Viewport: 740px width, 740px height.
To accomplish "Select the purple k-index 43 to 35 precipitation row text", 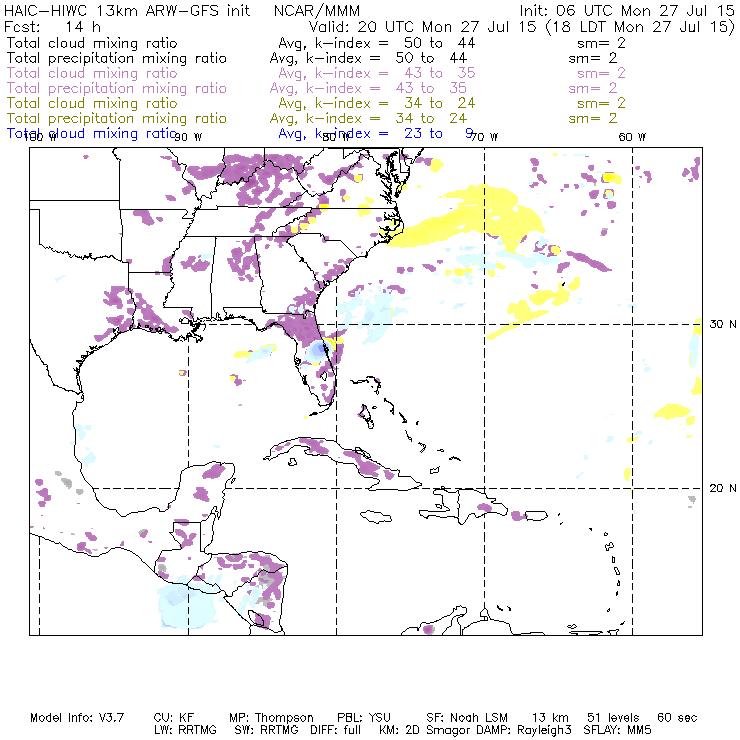I will coord(368,88).
